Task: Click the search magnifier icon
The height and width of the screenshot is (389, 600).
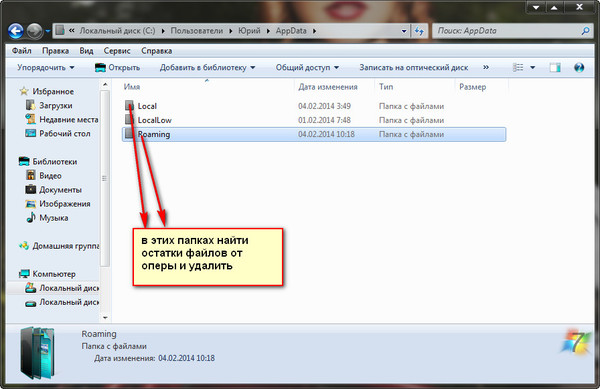Action: coord(585,31)
